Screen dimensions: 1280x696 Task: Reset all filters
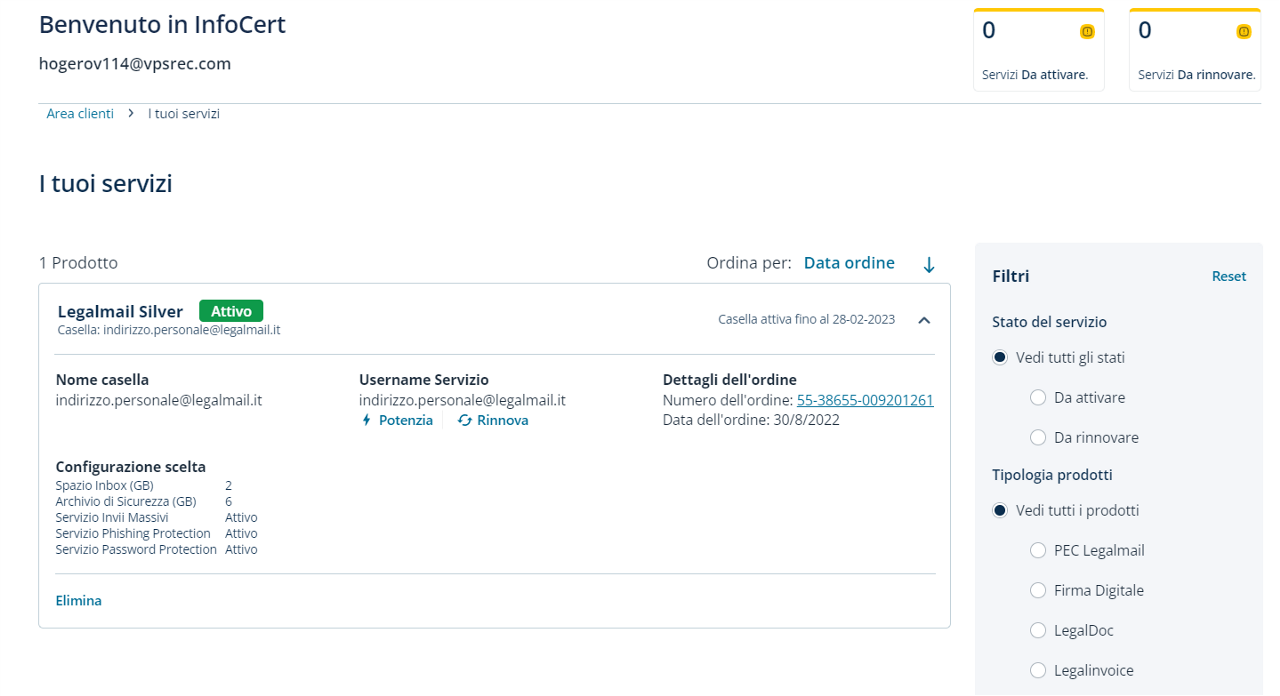tap(1229, 276)
